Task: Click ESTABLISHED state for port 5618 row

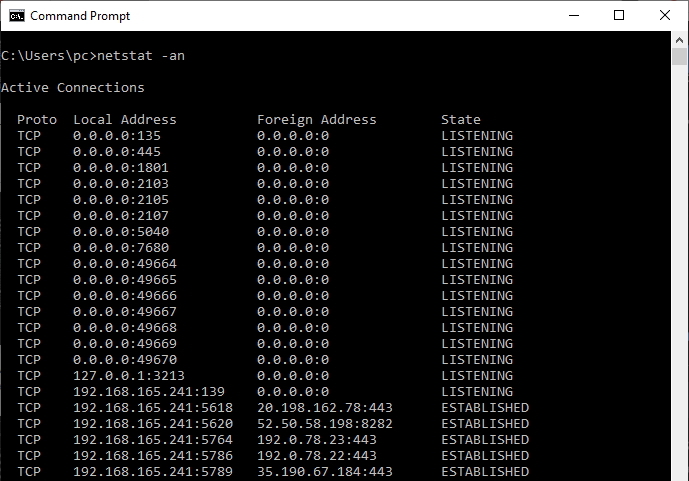Action: tap(485, 408)
